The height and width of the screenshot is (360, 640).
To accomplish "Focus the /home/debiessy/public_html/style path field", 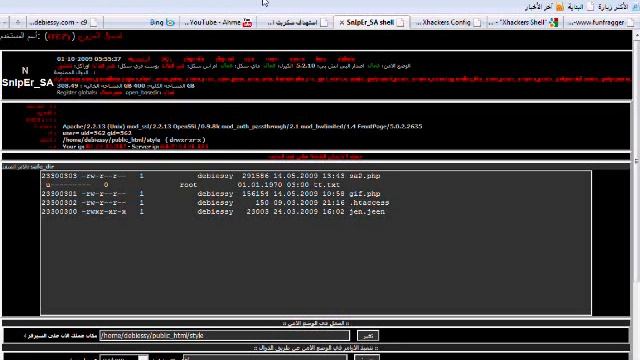I will [x=224, y=336].
